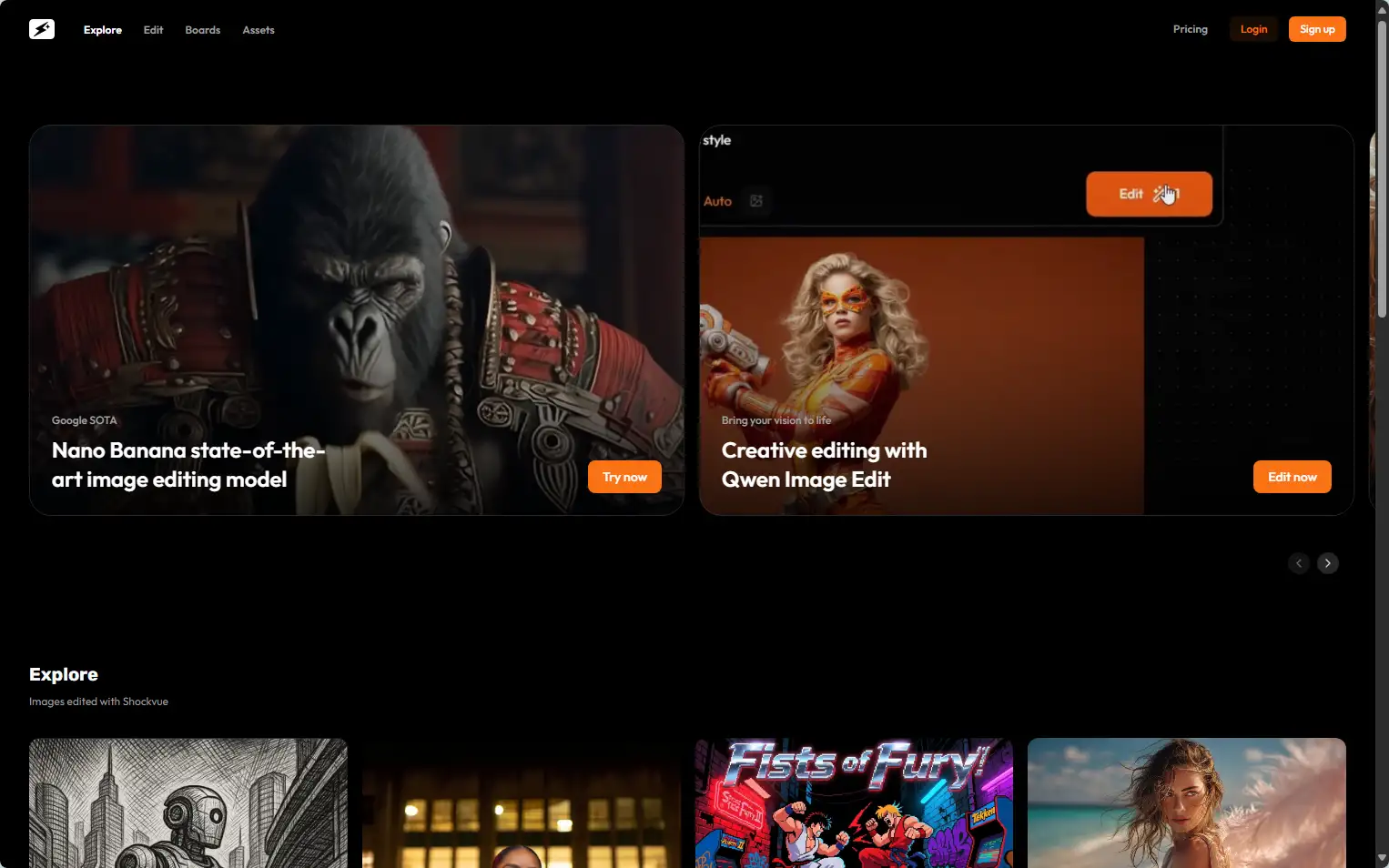The height and width of the screenshot is (868, 1389).
Task: Click Try now on Nano Banana card
Action: click(624, 477)
